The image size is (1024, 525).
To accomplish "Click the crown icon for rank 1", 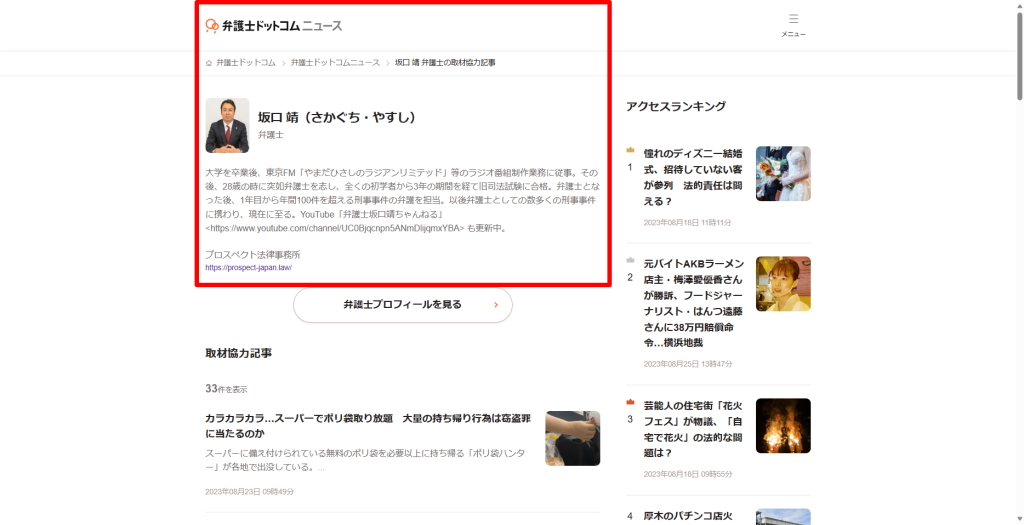I will coord(630,150).
